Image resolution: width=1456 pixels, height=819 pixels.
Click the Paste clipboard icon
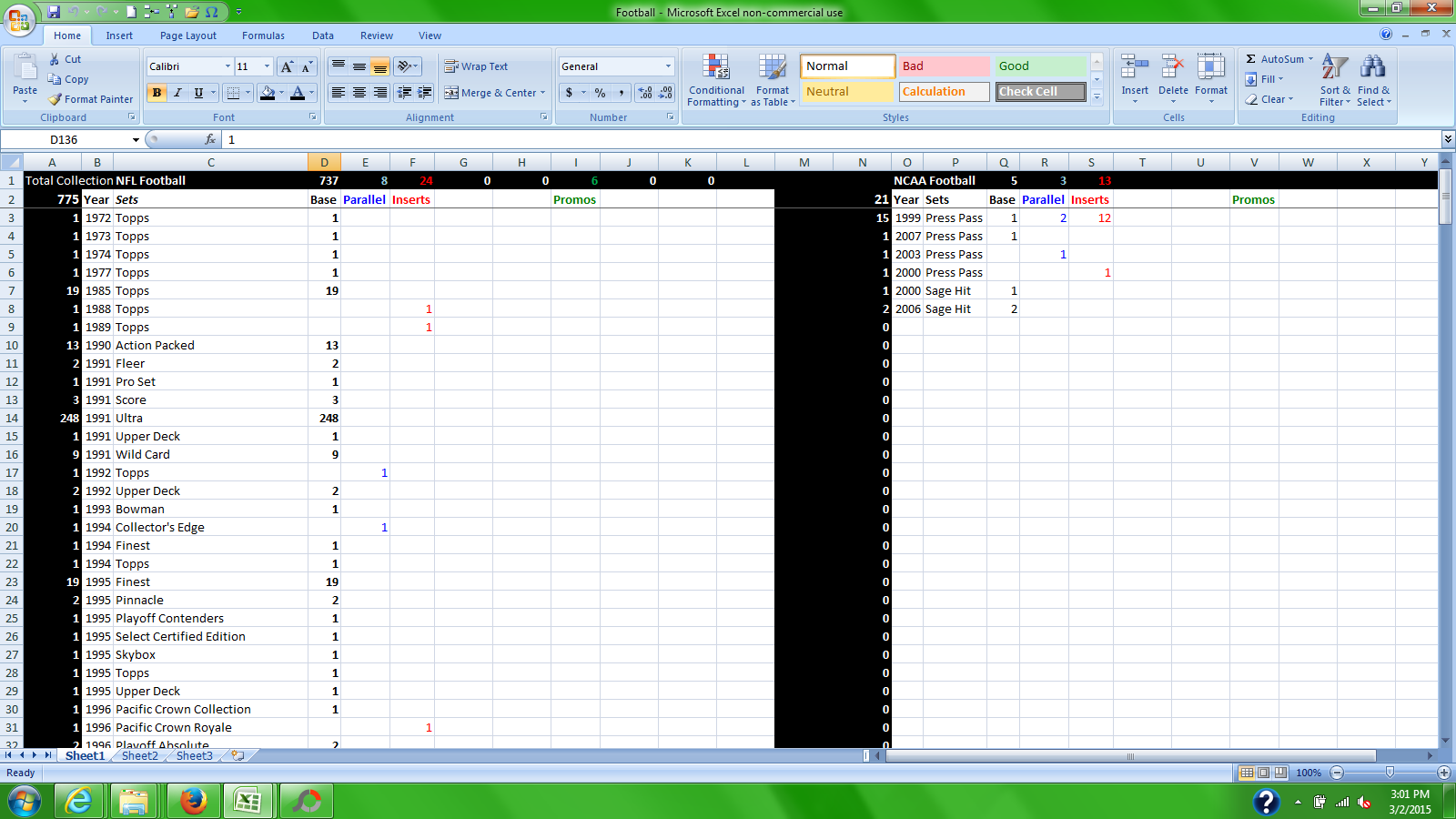pyautogui.click(x=25, y=66)
